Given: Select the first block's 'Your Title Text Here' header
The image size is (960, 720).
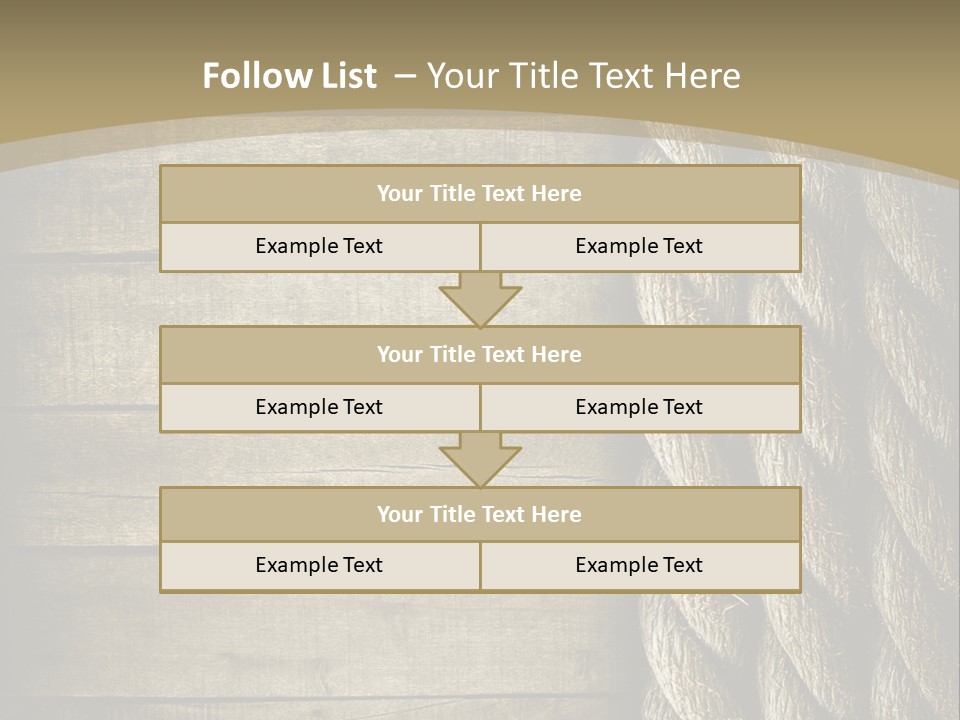Looking at the screenshot, I should [479, 194].
